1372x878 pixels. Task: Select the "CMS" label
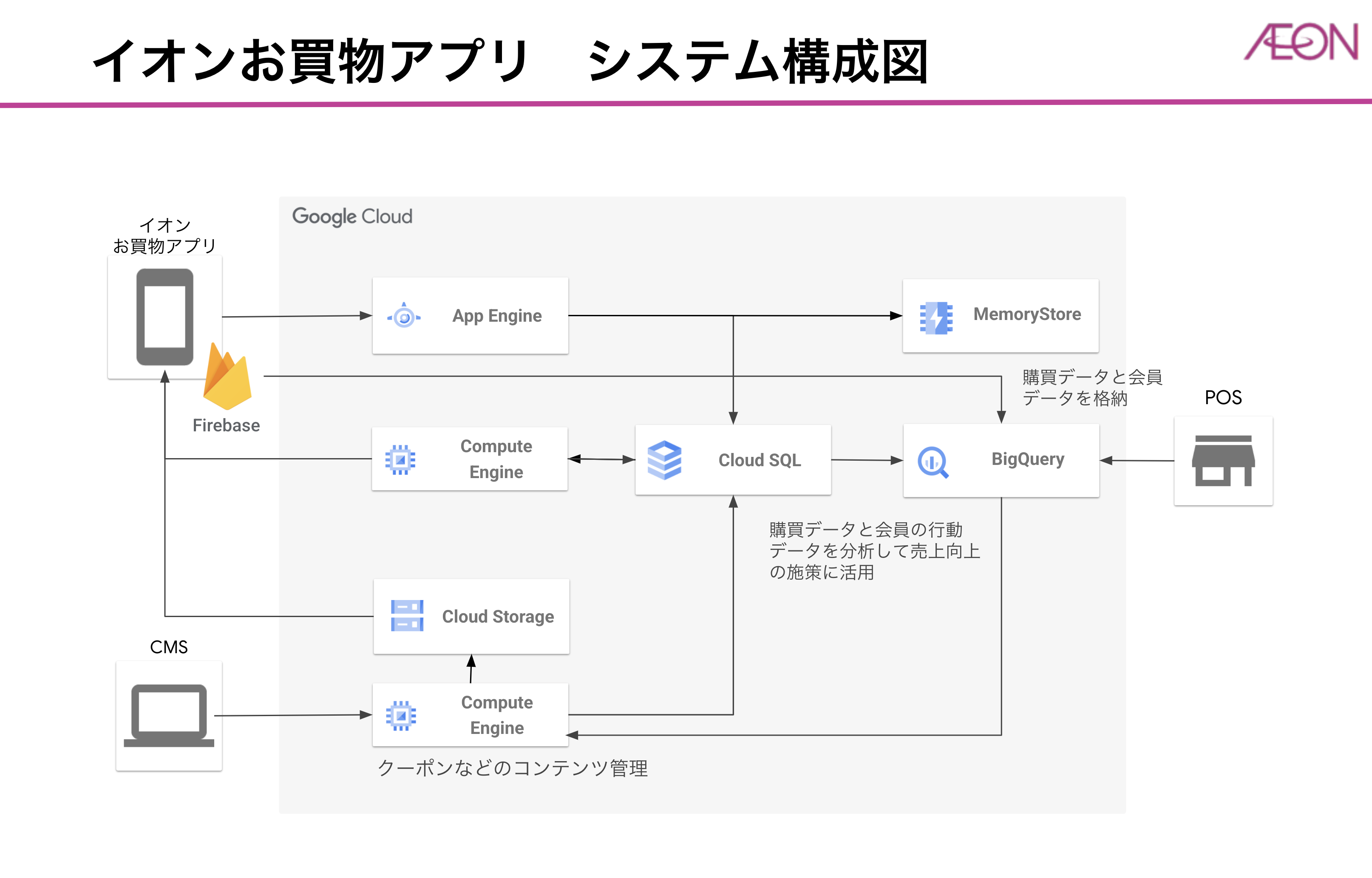169,647
